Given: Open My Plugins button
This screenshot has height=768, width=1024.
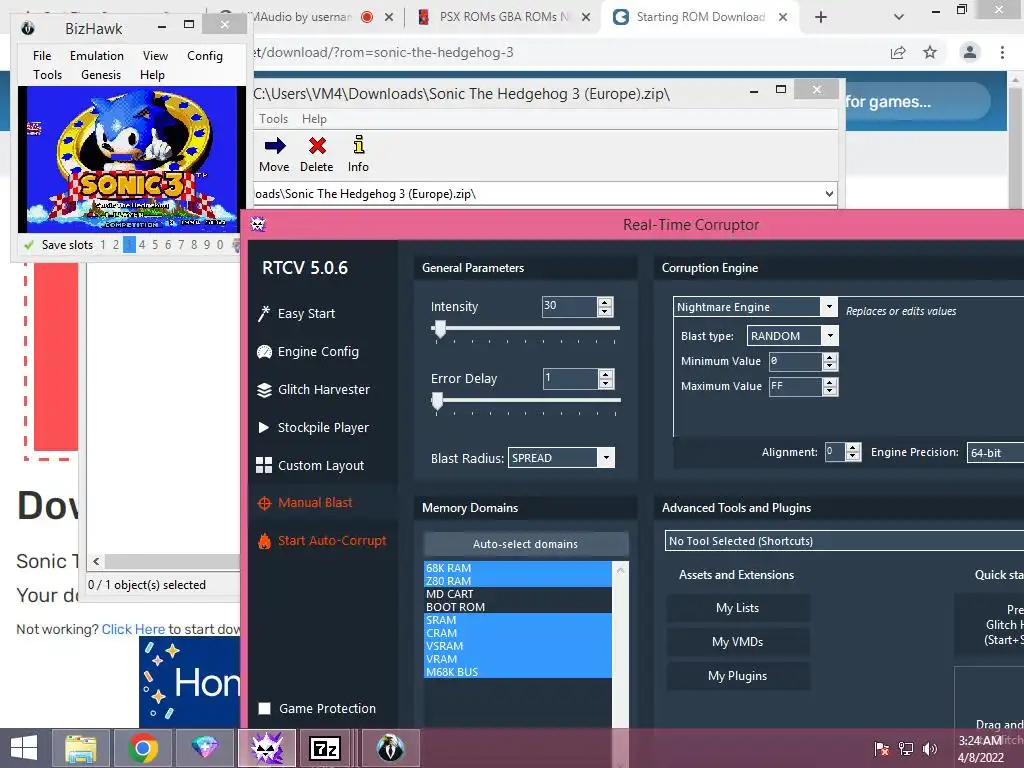Looking at the screenshot, I should tap(738, 676).
